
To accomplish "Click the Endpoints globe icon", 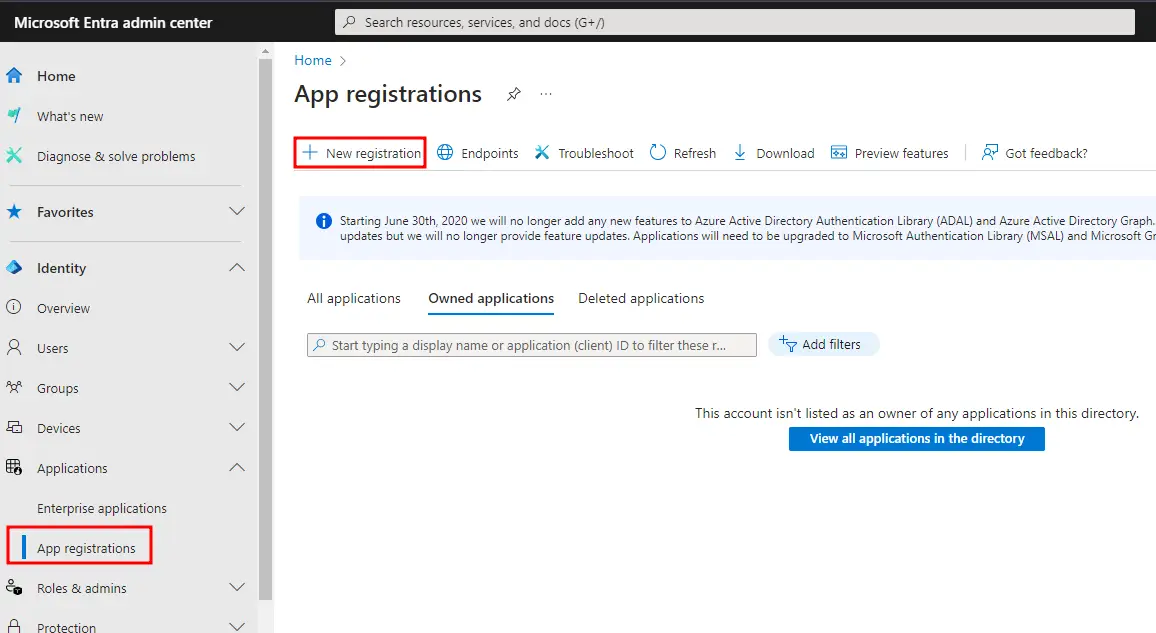I will tap(445, 153).
